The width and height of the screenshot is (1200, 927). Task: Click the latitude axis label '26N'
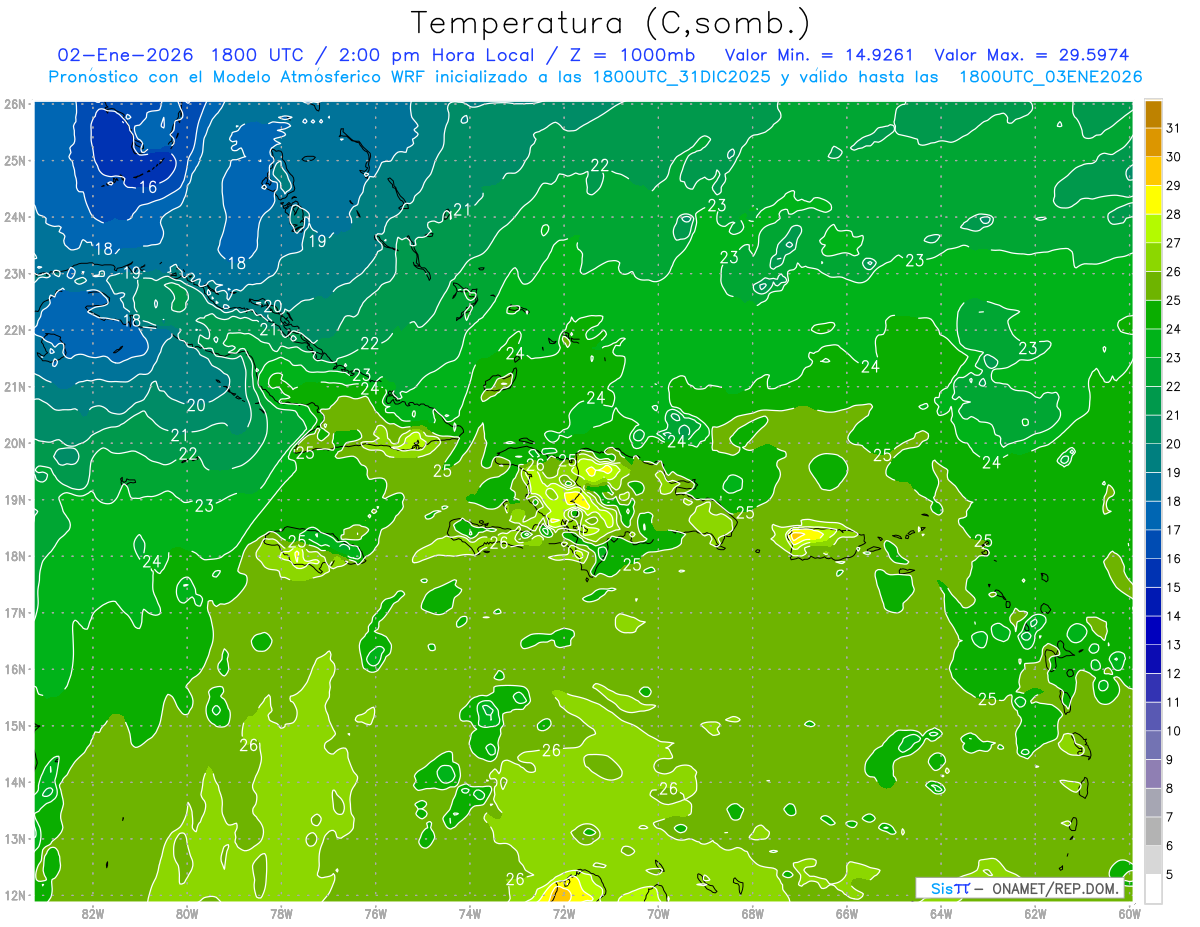click(x=14, y=103)
